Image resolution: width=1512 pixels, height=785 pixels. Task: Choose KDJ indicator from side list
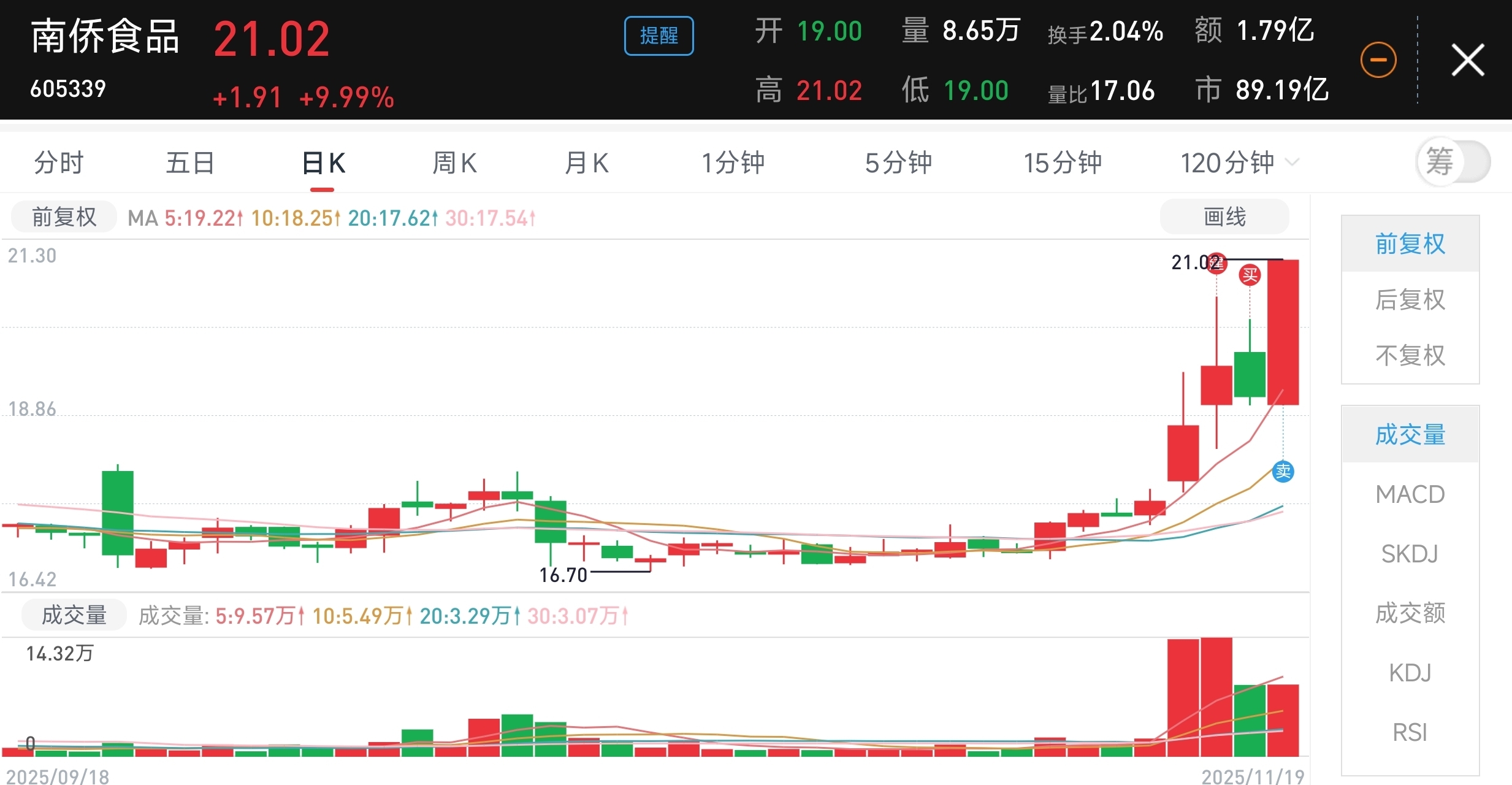click(1410, 673)
